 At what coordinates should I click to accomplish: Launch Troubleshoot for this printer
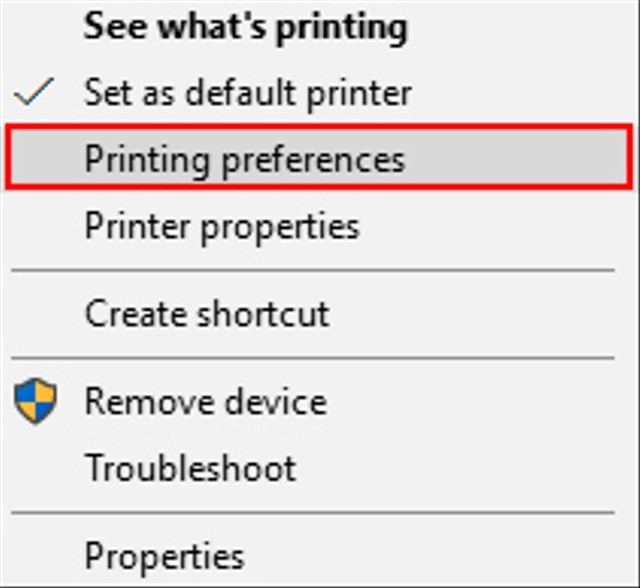[x=191, y=468]
